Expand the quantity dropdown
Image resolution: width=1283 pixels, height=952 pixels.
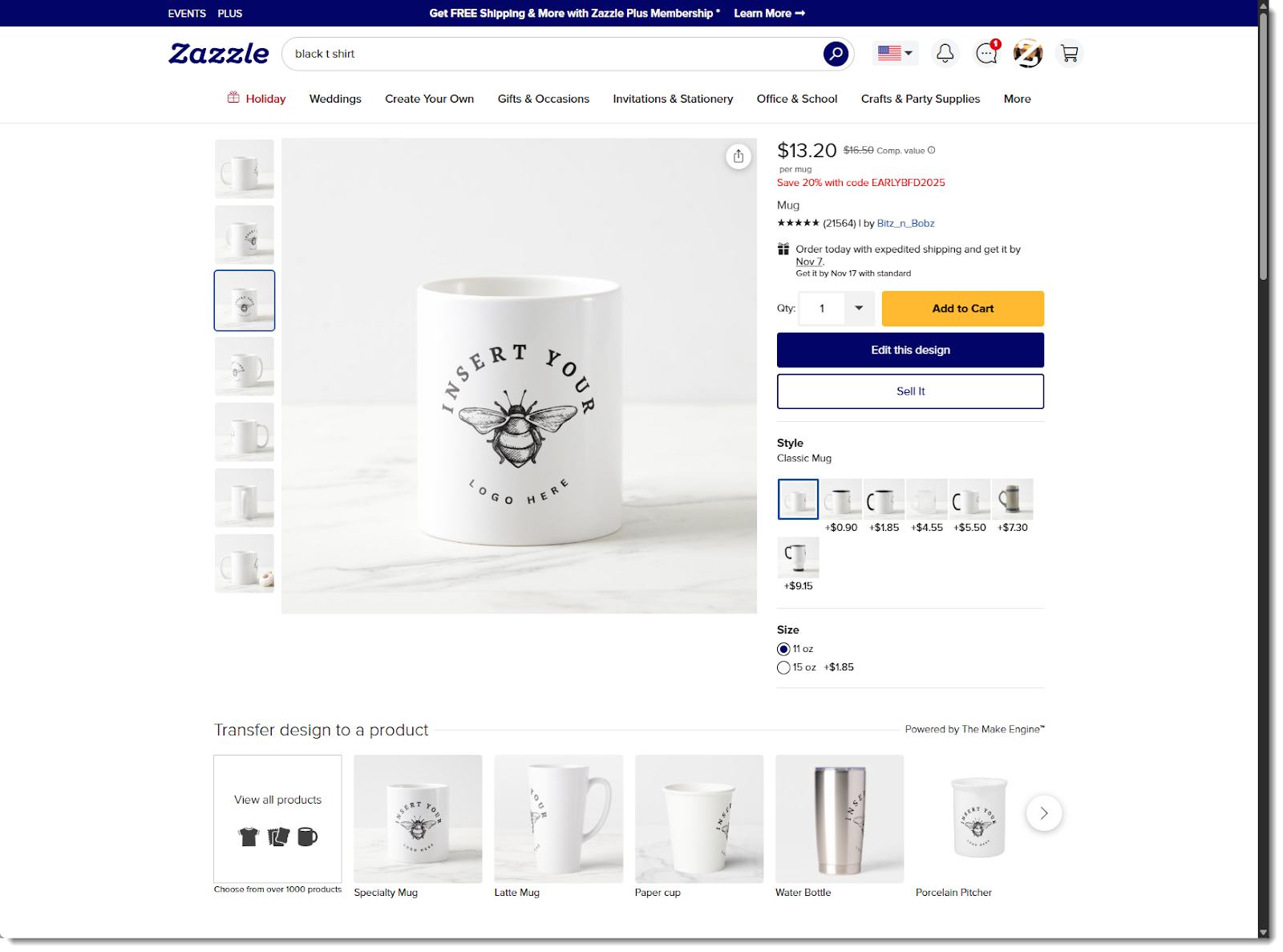coord(859,309)
